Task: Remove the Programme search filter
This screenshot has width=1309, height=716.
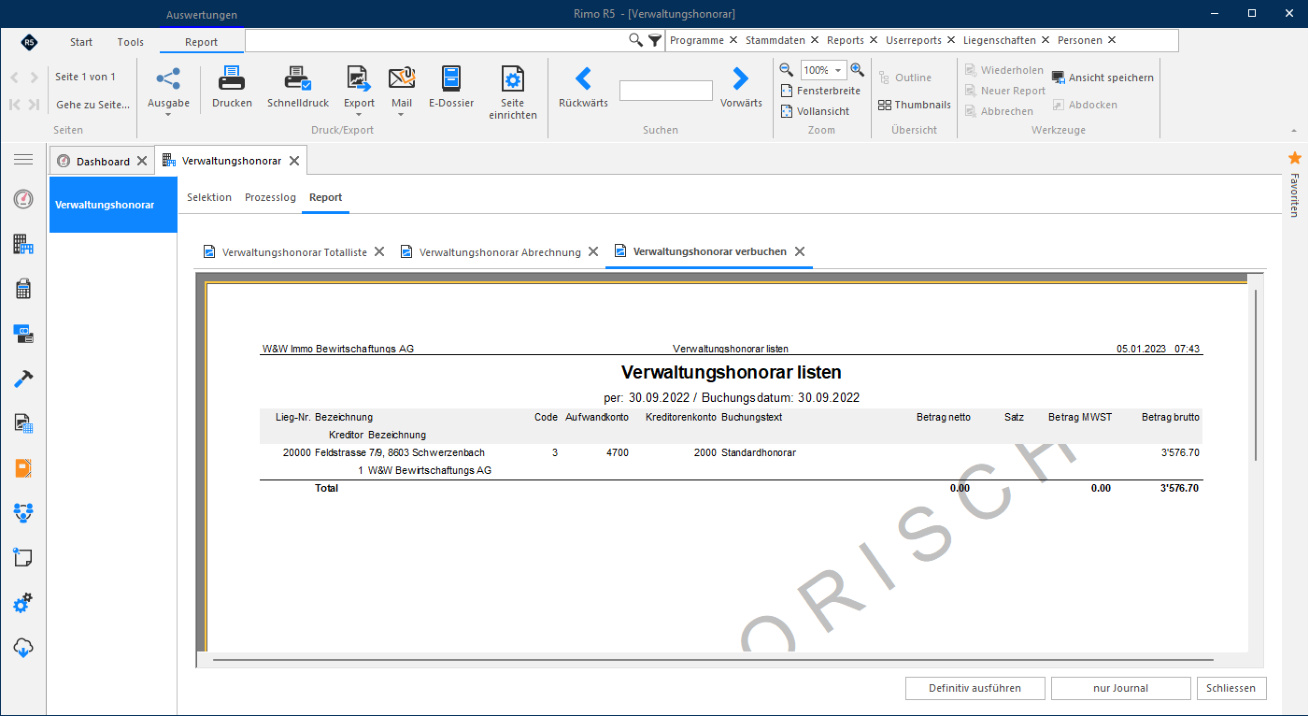Action: click(x=733, y=40)
